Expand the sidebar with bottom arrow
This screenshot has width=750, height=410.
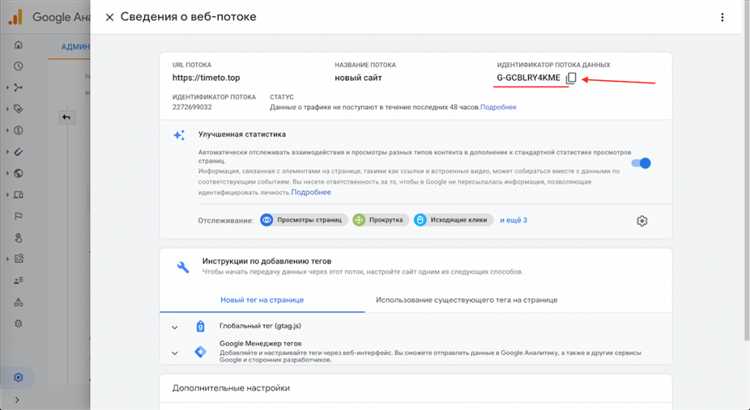pos(18,400)
